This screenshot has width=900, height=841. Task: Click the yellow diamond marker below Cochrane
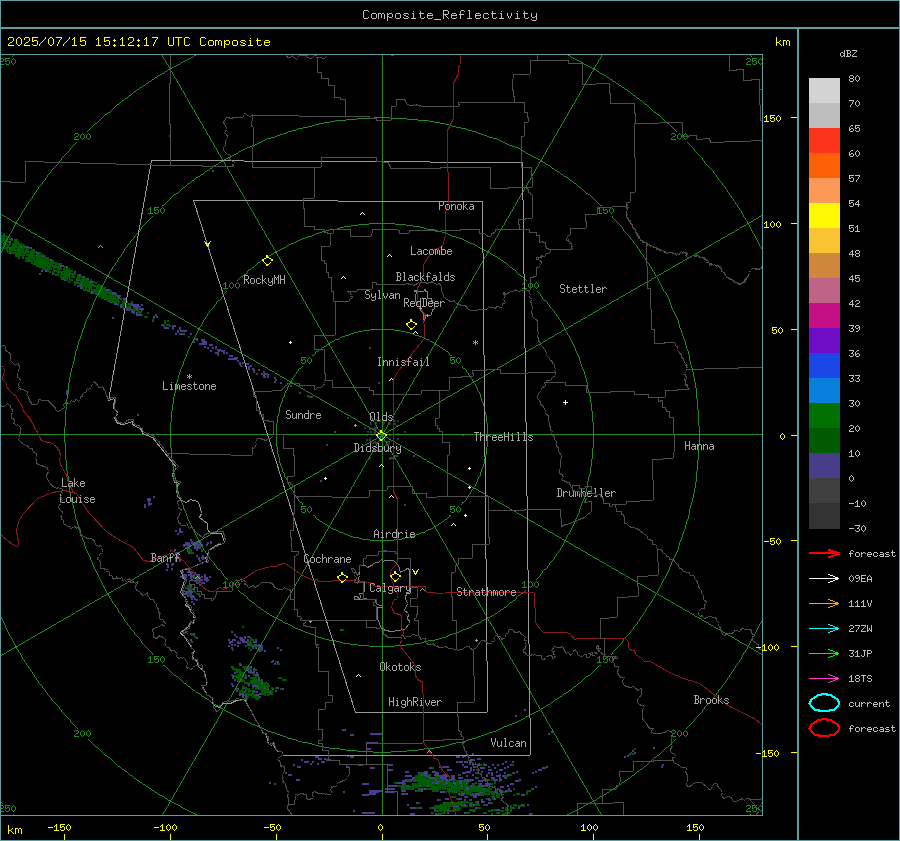coord(342,577)
